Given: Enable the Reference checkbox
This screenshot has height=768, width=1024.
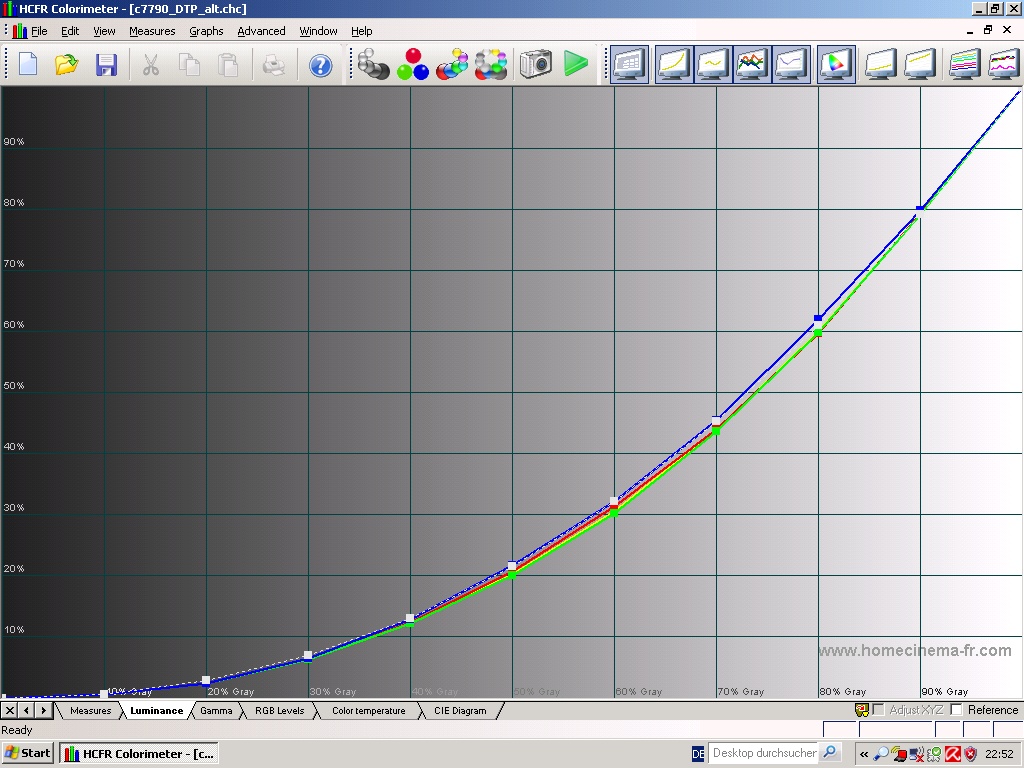Looking at the screenshot, I should pyautogui.click(x=956, y=710).
